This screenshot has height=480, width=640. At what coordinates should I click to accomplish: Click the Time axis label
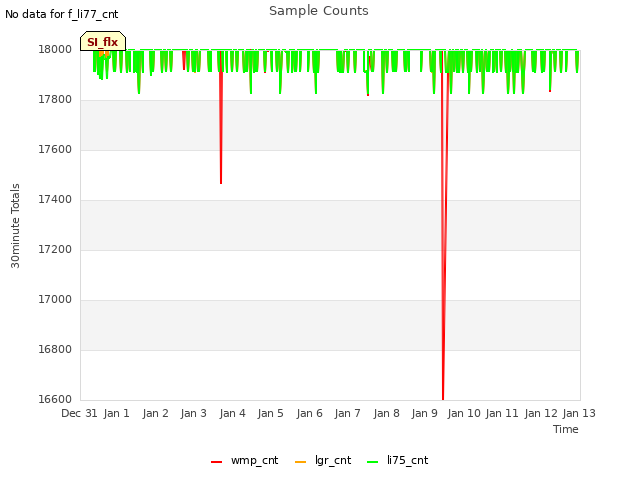[566, 429]
